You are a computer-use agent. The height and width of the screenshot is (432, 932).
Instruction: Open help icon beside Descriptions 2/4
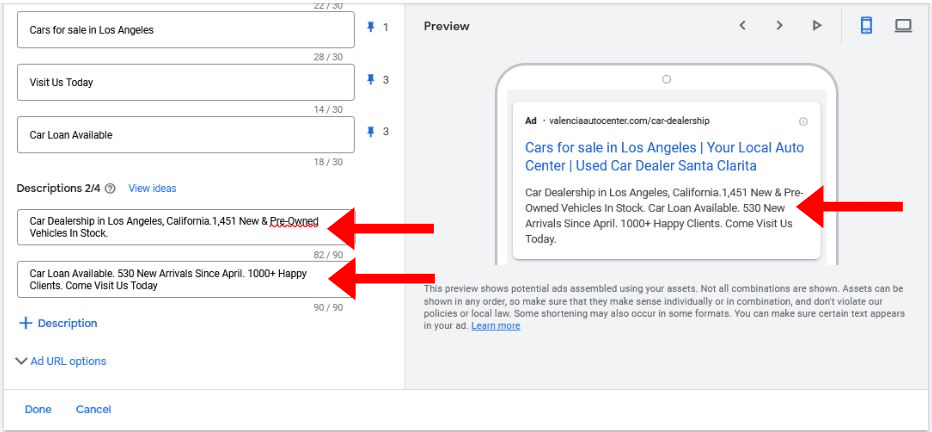point(110,188)
